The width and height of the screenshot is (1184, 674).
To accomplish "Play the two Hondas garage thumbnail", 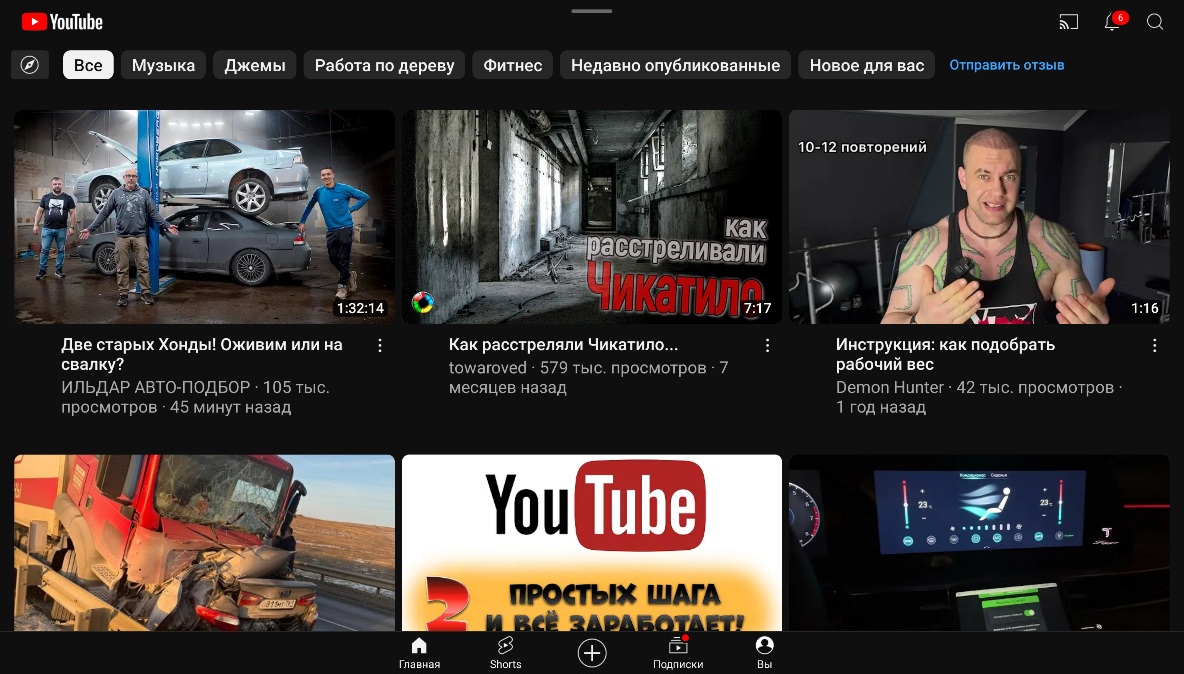I will tap(204, 217).
